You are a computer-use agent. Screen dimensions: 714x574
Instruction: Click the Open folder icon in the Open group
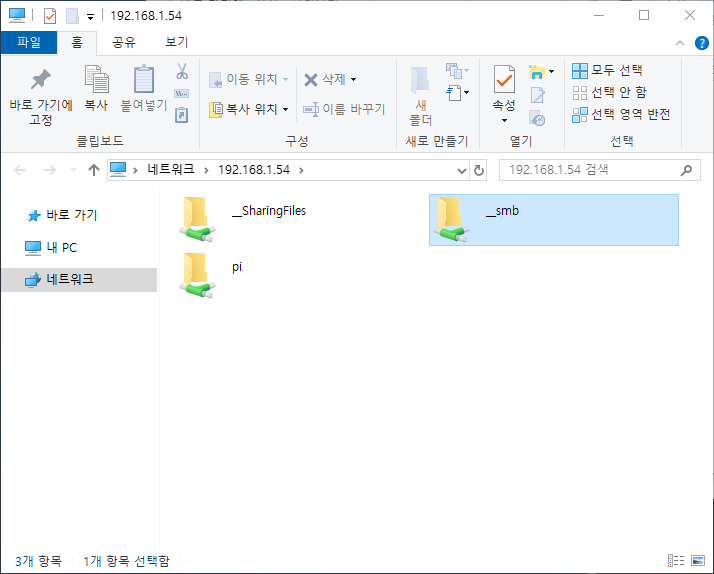(537, 71)
